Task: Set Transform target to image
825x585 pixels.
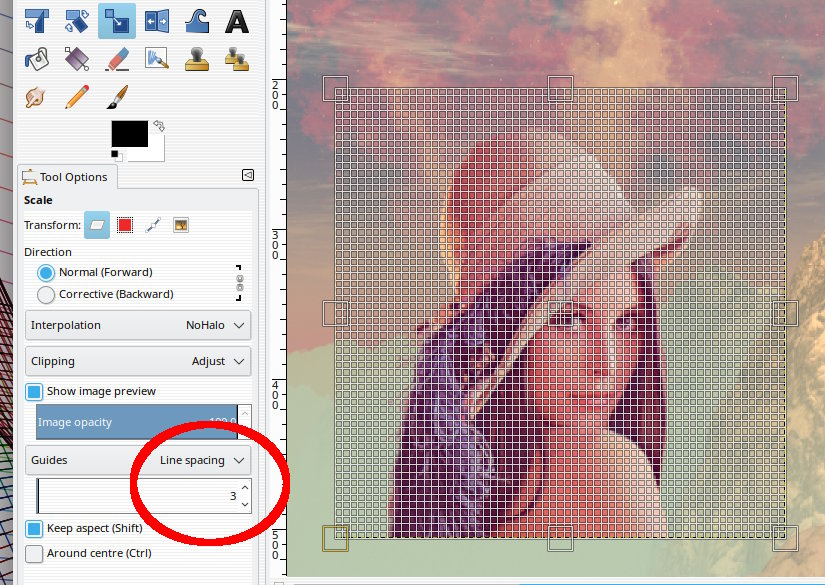Action: click(x=180, y=225)
